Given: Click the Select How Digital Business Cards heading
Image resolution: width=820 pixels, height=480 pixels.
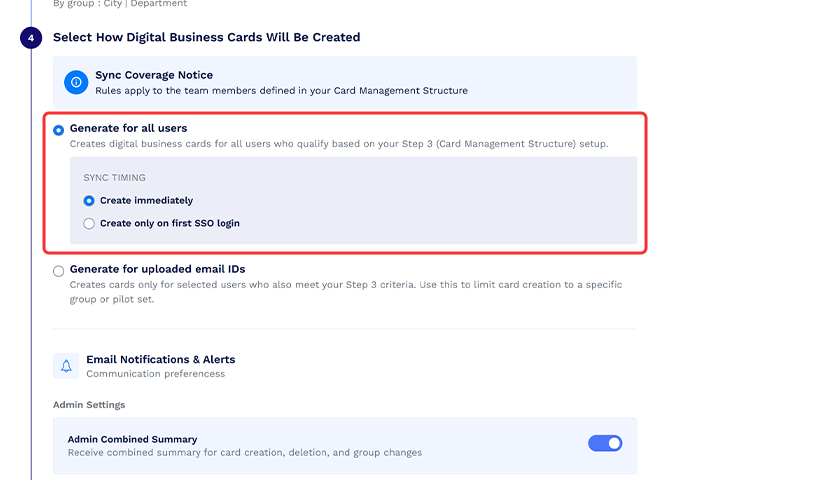Looking at the screenshot, I should pyautogui.click(x=206, y=37).
